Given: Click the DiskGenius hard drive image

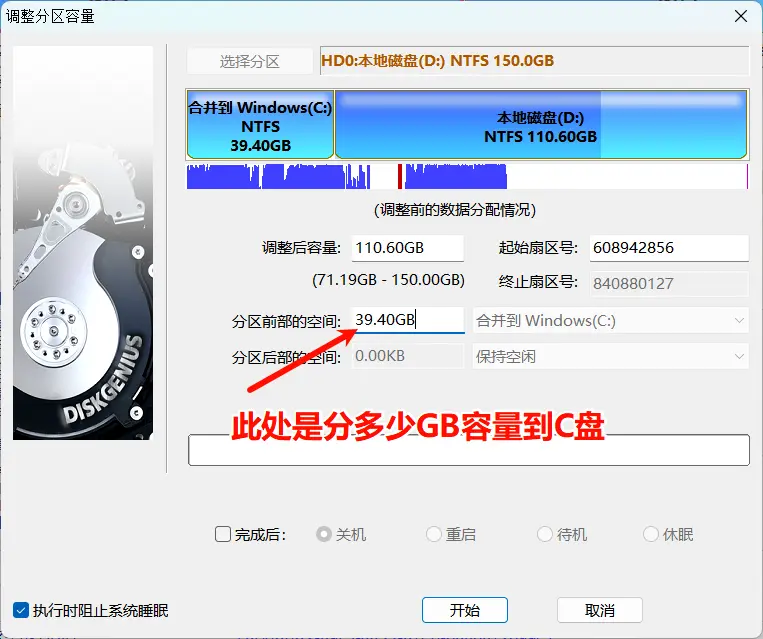Looking at the screenshot, I should pyautogui.click(x=83, y=243).
